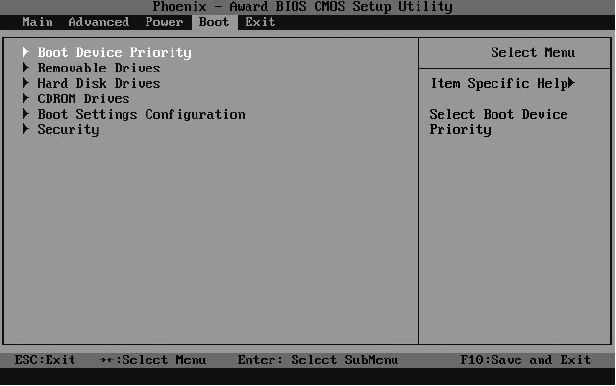Screen dimensions: 616x386
Task: Select the Security submenu entry
Action: point(68,130)
